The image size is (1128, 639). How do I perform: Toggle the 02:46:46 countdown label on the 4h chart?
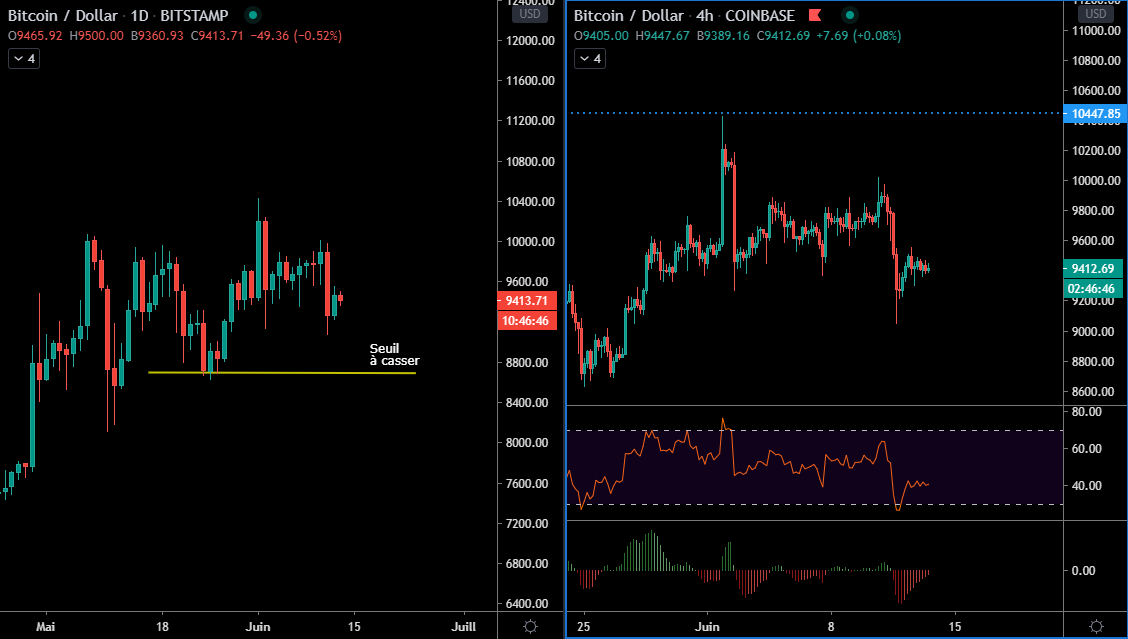1093,289
